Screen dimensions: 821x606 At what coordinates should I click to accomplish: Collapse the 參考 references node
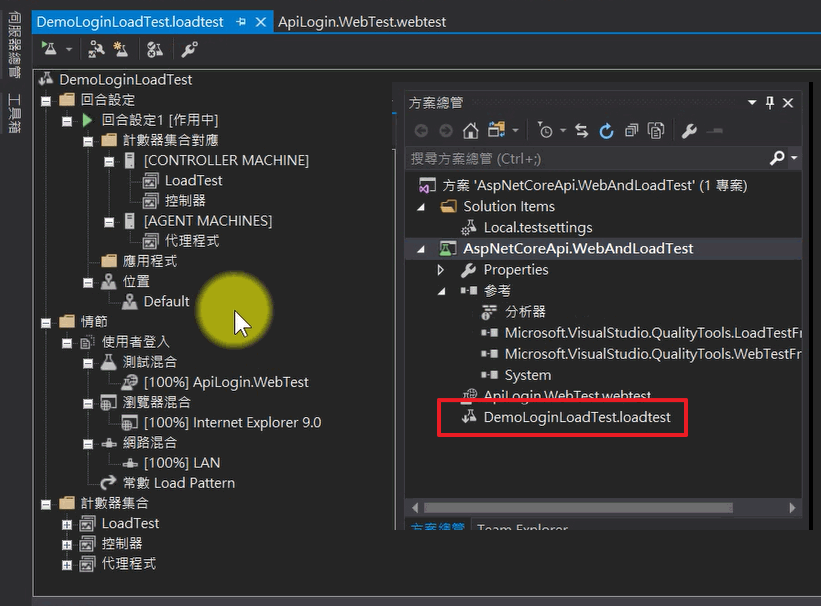(442, 291)
